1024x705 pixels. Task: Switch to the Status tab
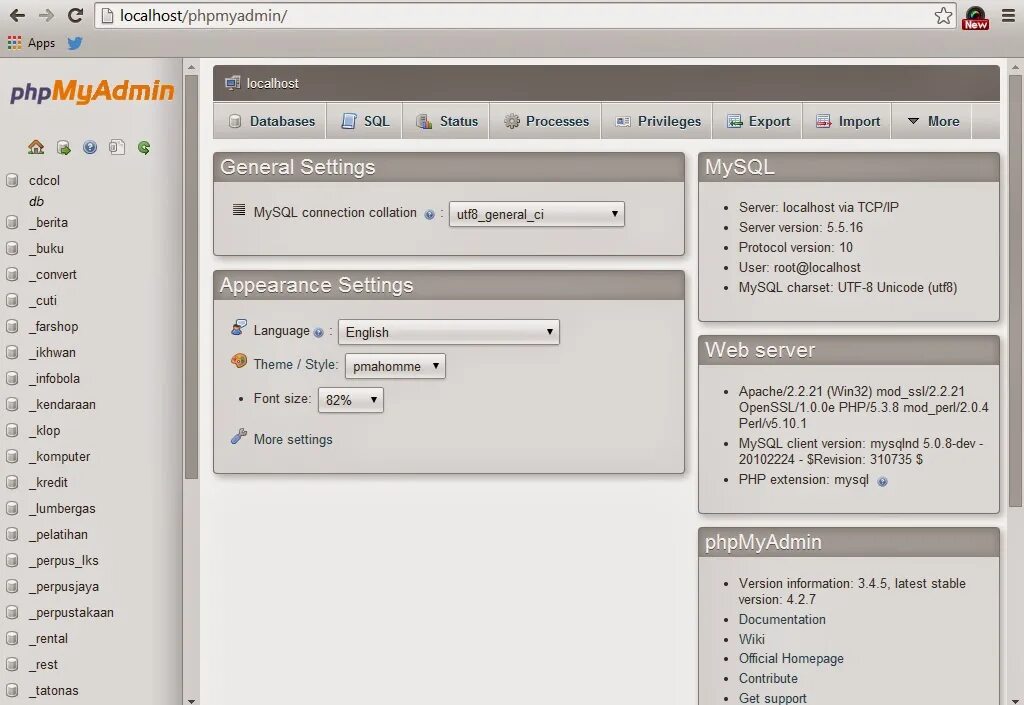click(447, 121)
